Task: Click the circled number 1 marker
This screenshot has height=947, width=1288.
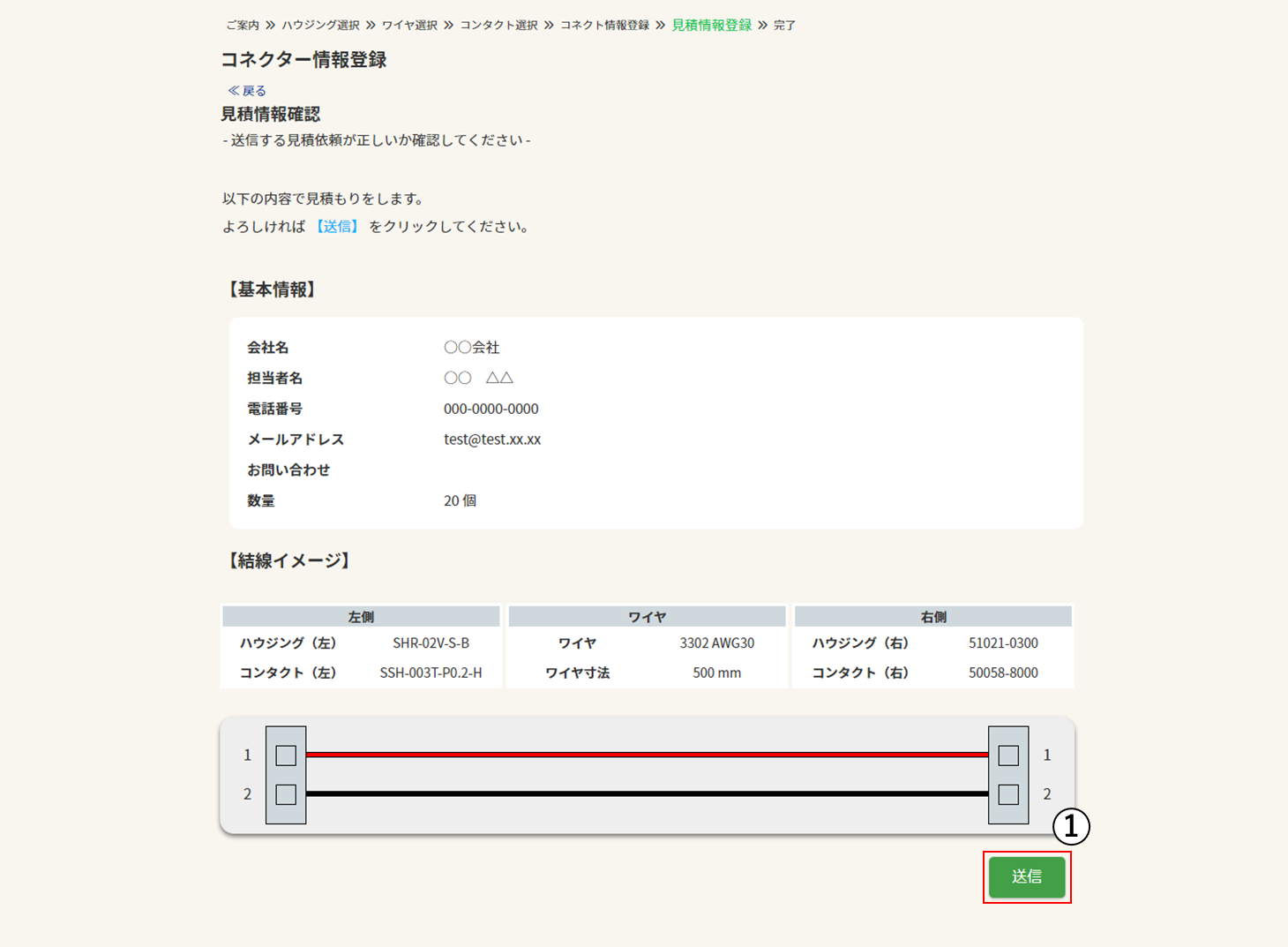Action: [1071, 827]
